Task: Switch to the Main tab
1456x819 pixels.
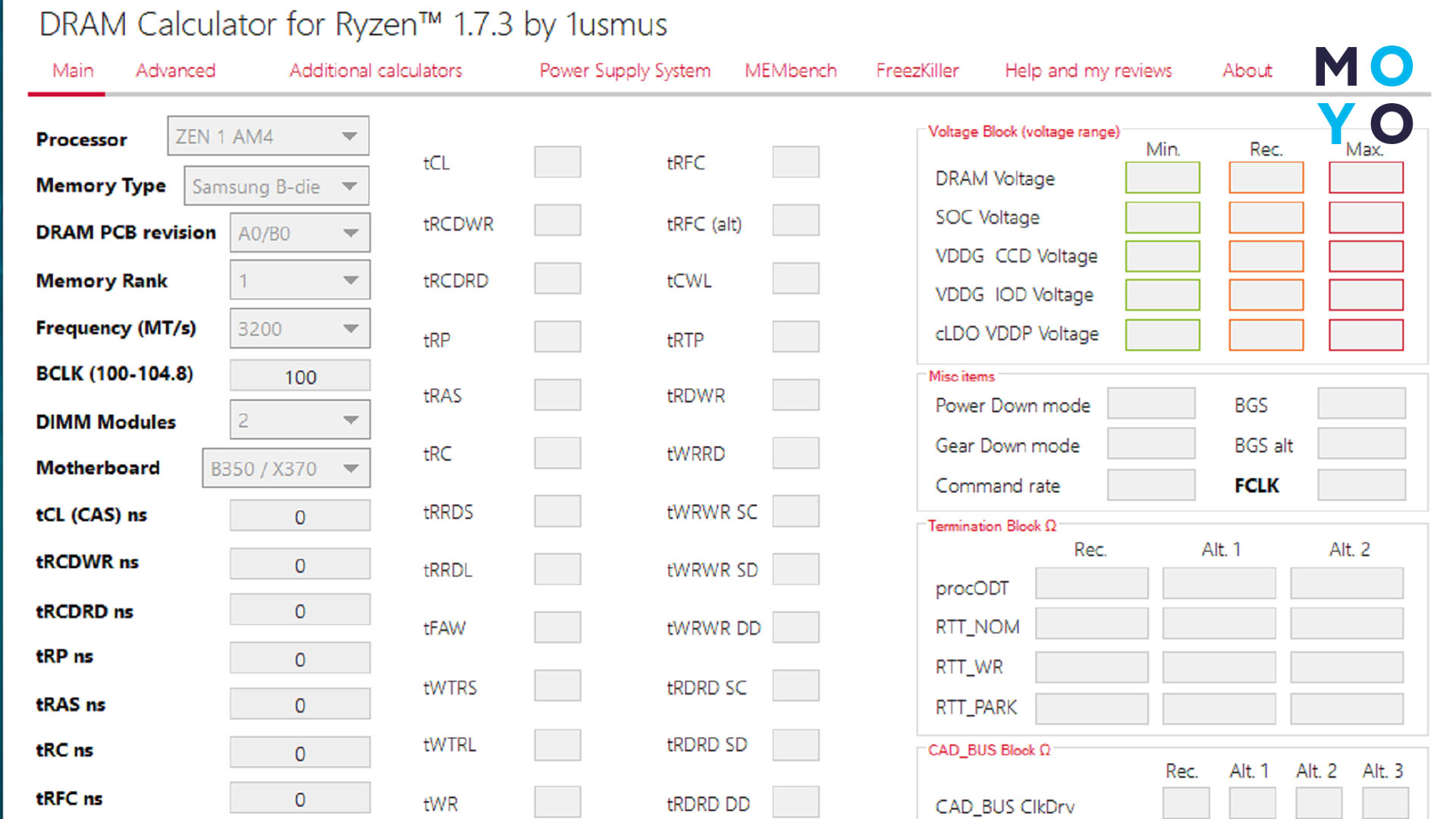Action: (73, 71)
